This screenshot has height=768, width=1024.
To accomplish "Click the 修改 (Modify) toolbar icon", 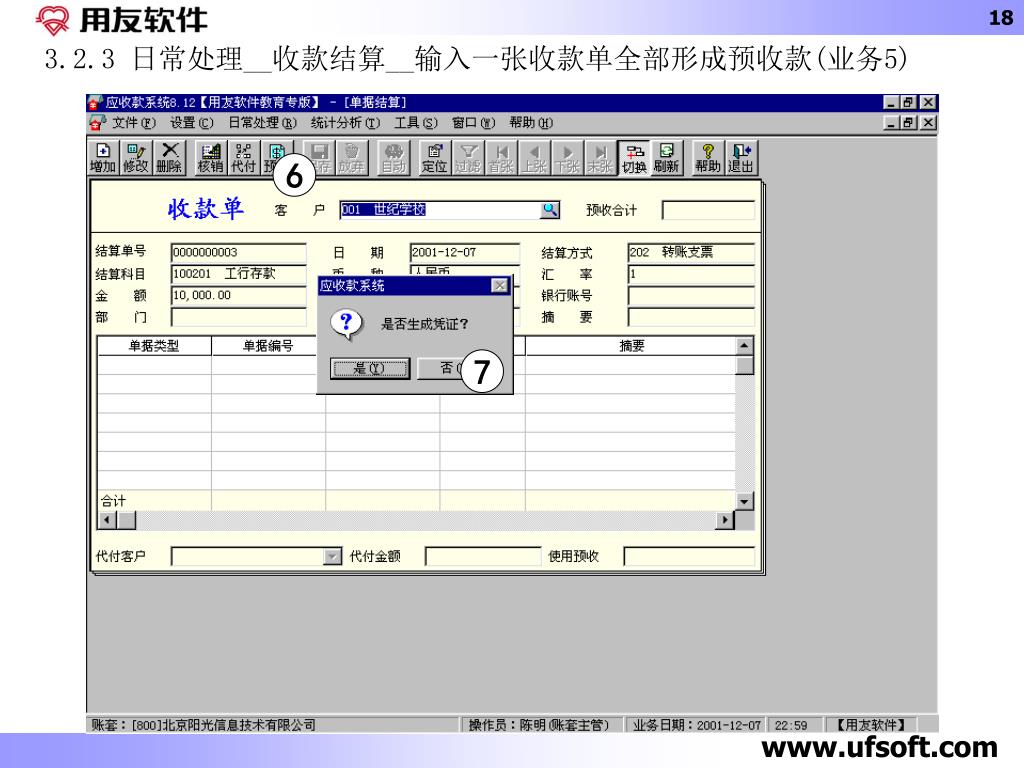I will (x=136, y=158).
